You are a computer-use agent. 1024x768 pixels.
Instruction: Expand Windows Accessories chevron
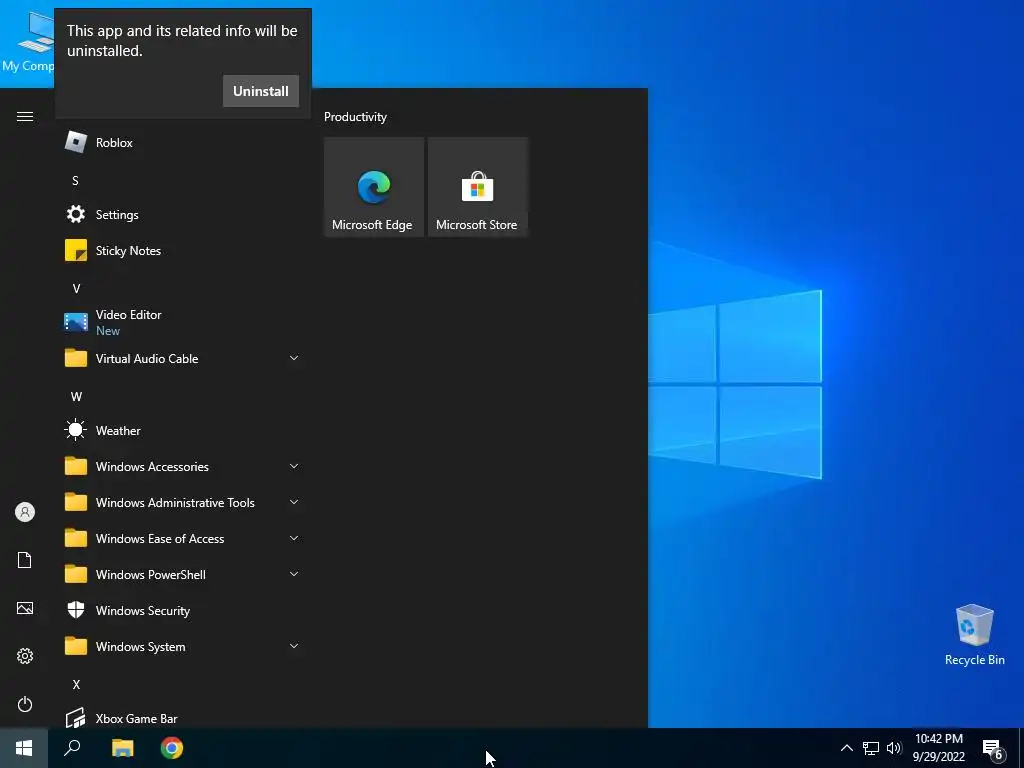tap(294, 466)
